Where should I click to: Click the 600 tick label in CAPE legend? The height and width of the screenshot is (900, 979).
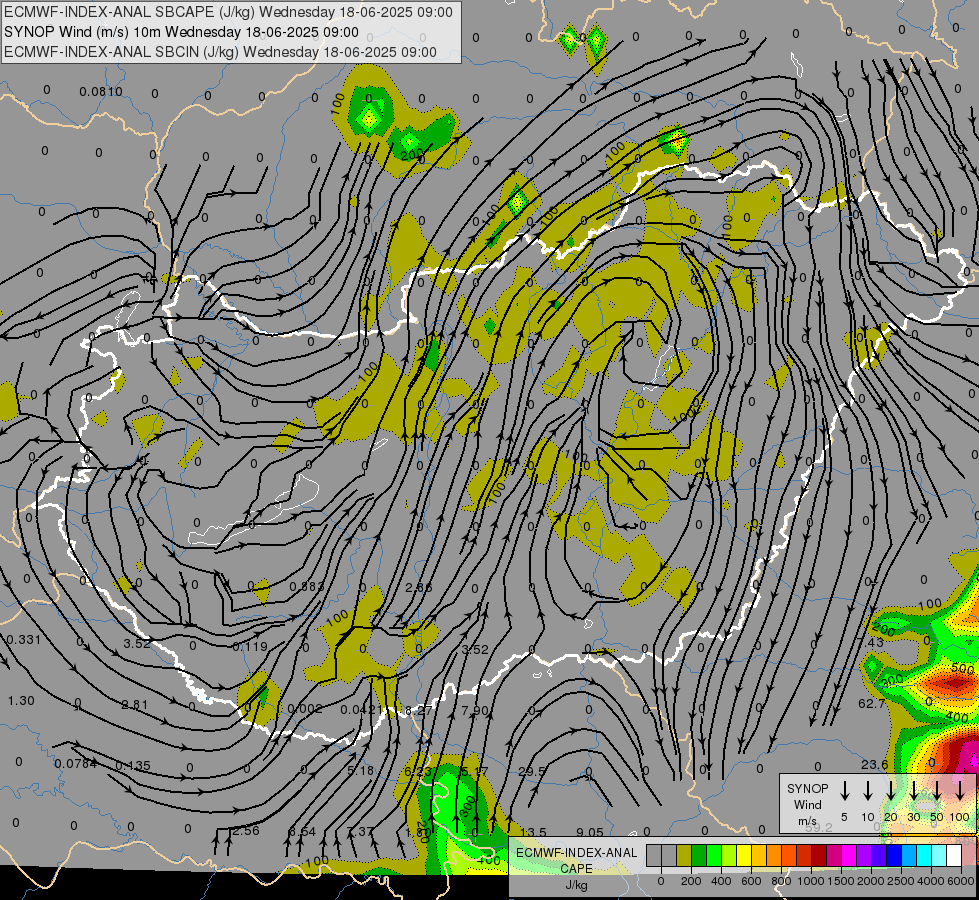coord(751,881)
